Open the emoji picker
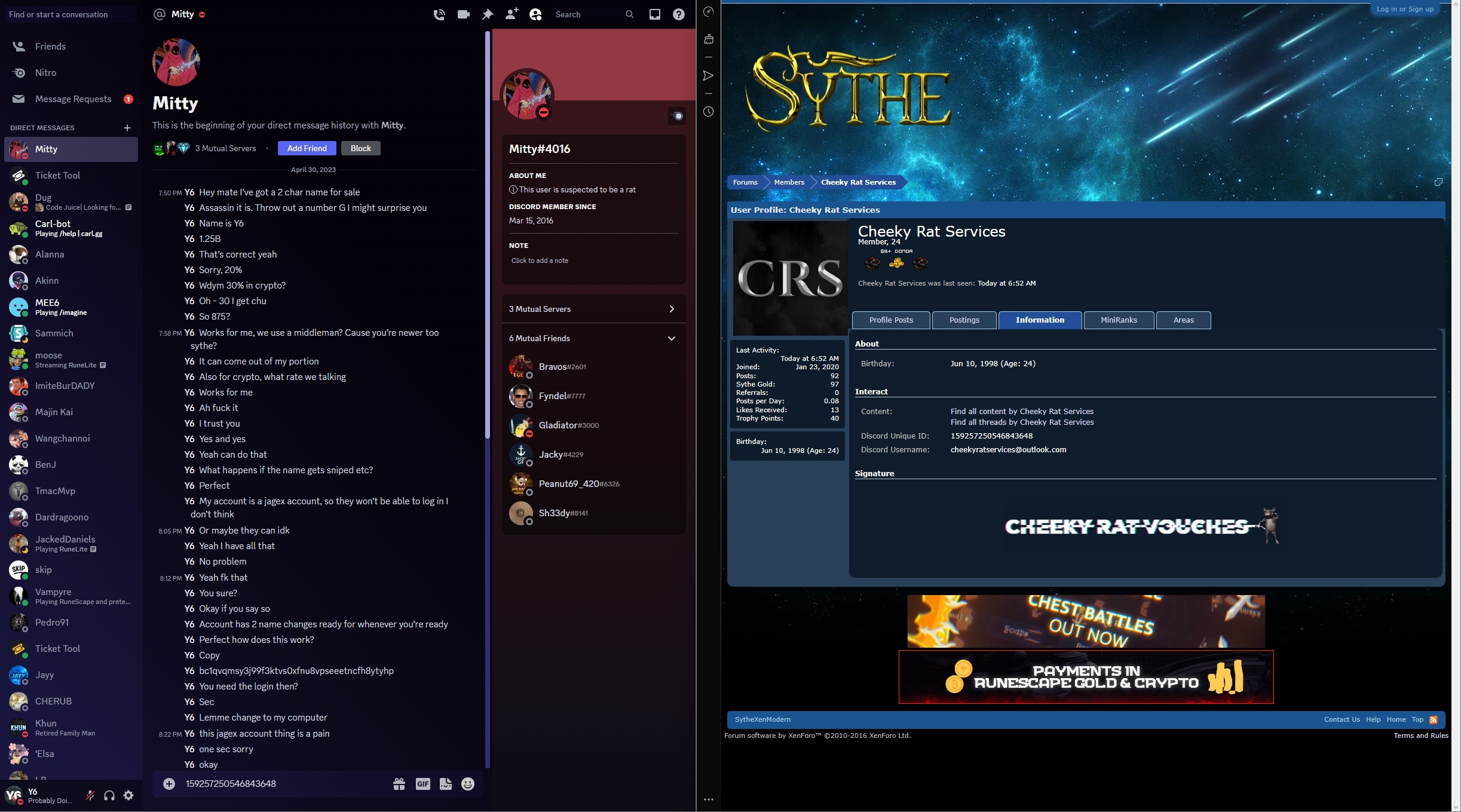The image size is (1461, 812). coord(468,784)
